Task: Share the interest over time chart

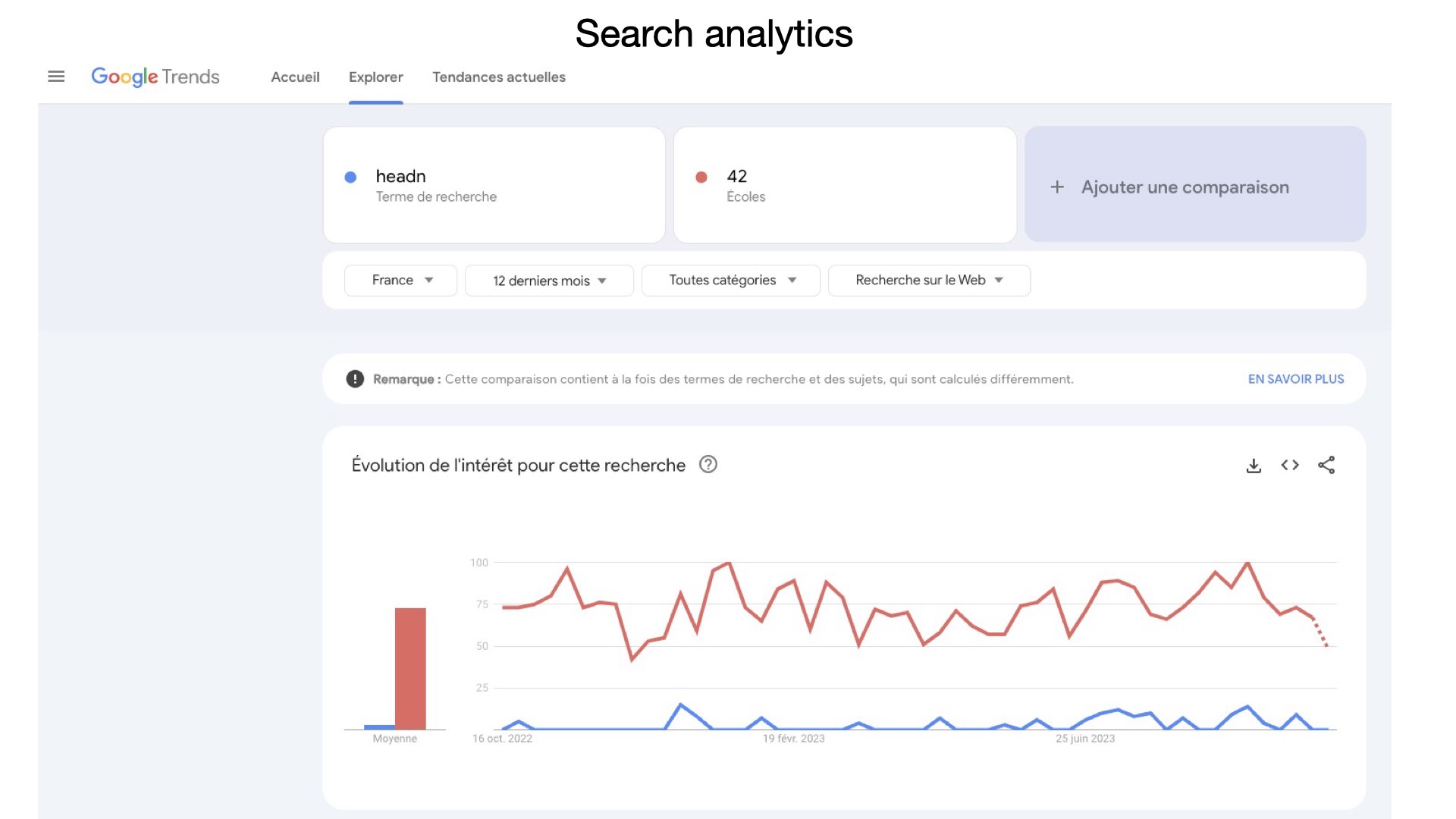Action: click(1326, 465)
